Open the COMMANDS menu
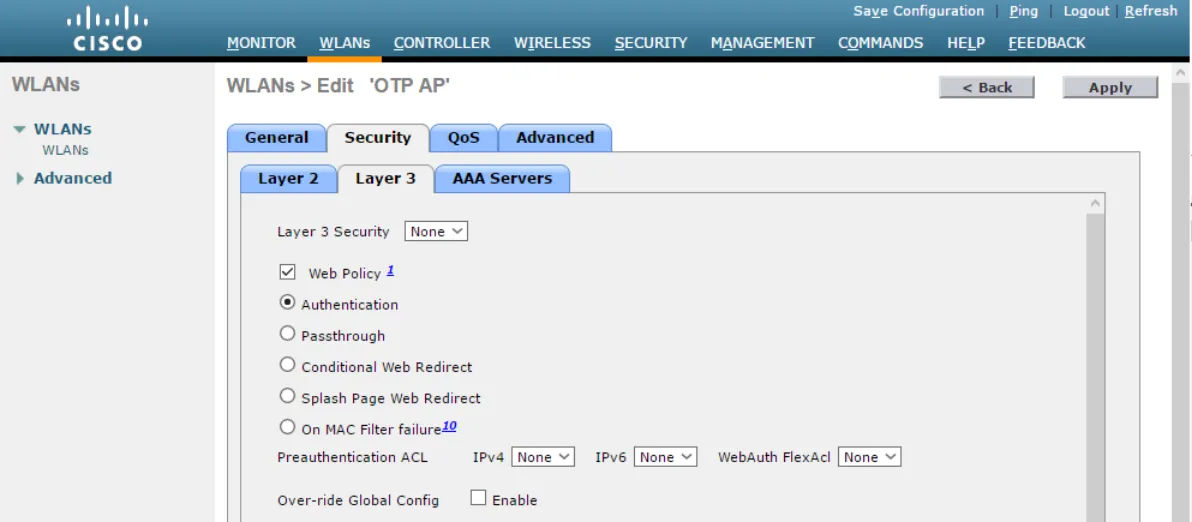 pos(880,43)
